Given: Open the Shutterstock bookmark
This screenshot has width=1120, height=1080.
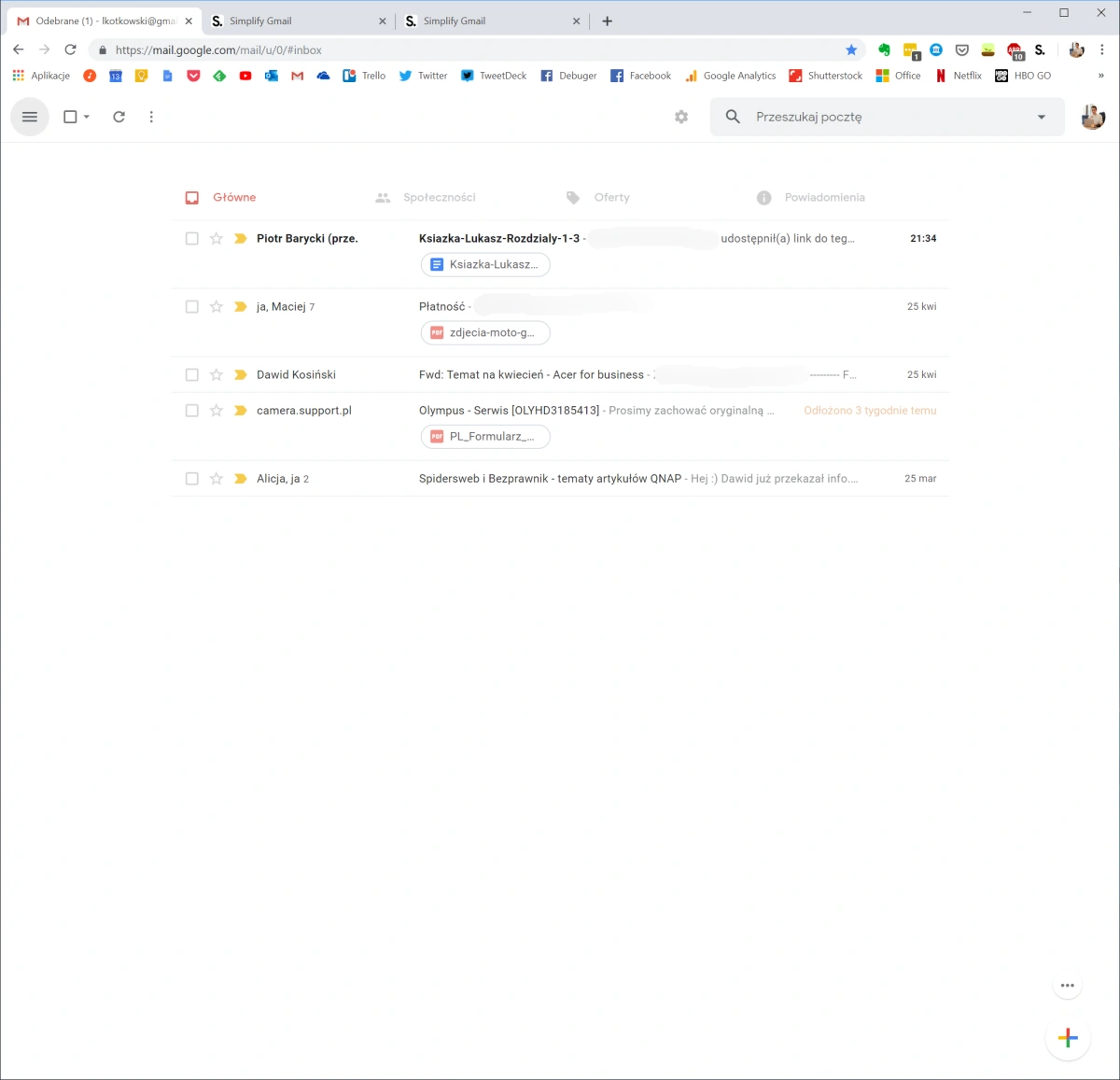Looking at the screenshot, I should coord(826,76).
